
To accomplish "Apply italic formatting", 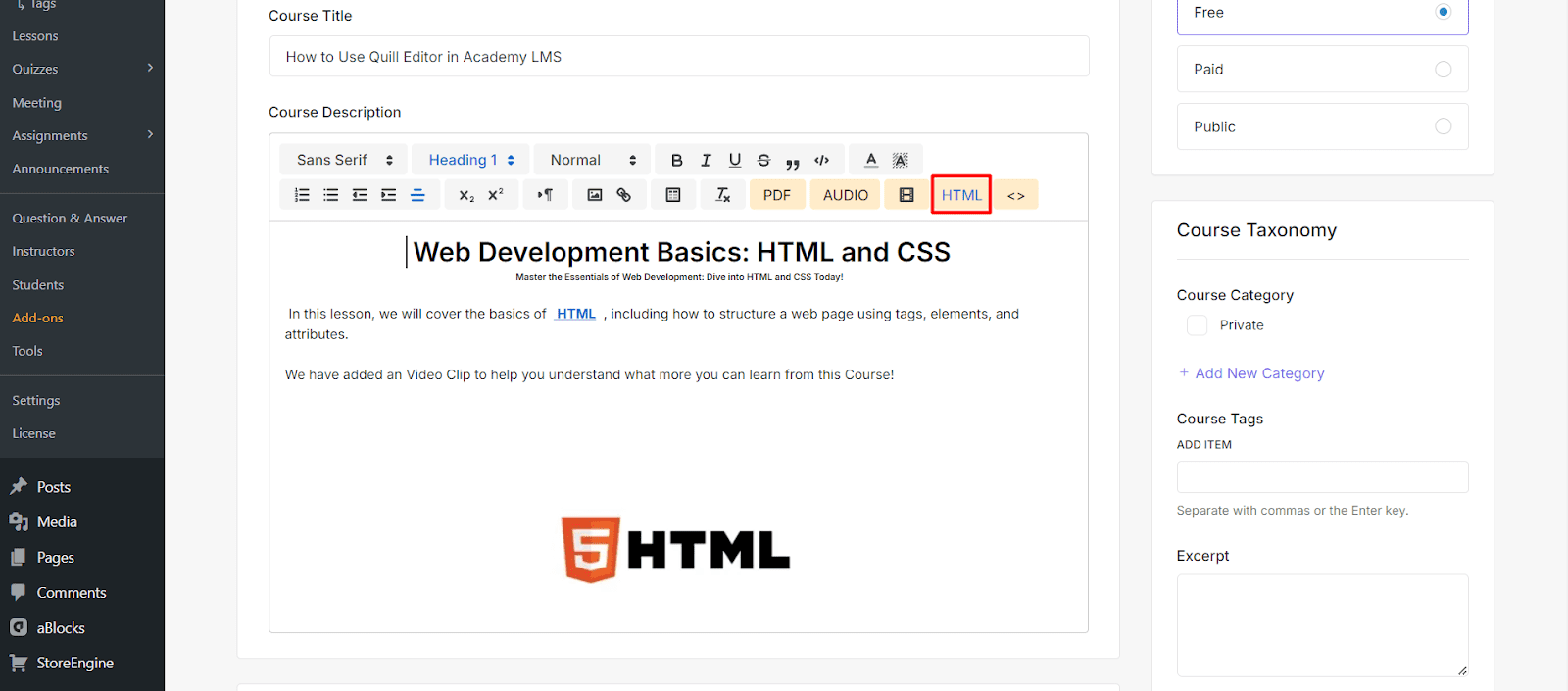I will (706, 160).
